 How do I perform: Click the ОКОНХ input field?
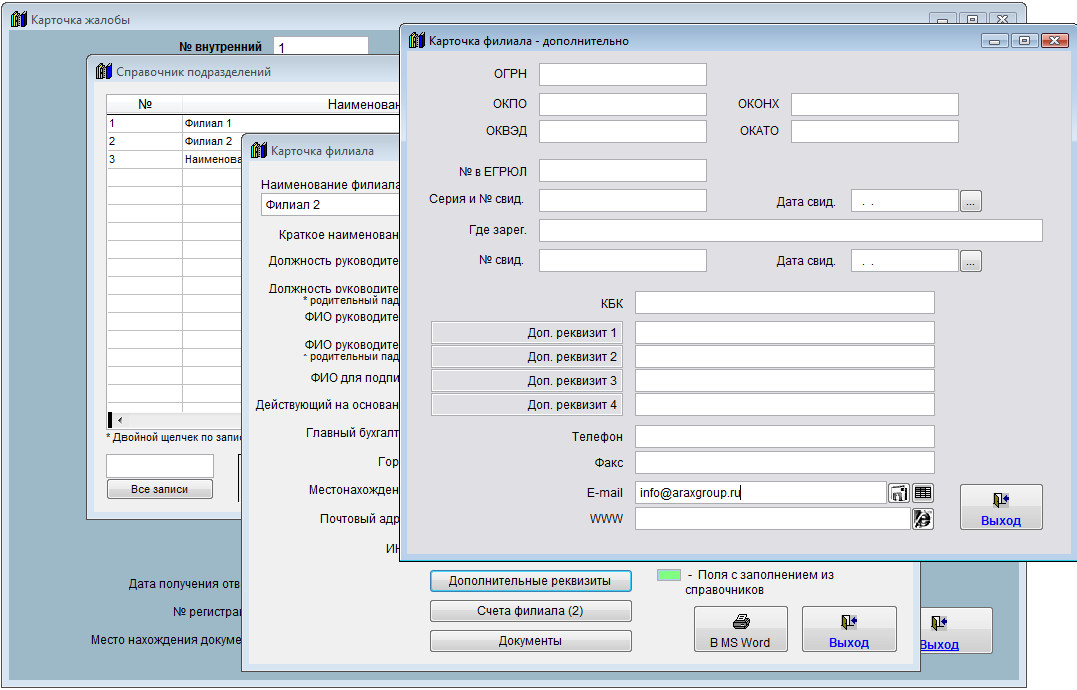coord(874,104)
